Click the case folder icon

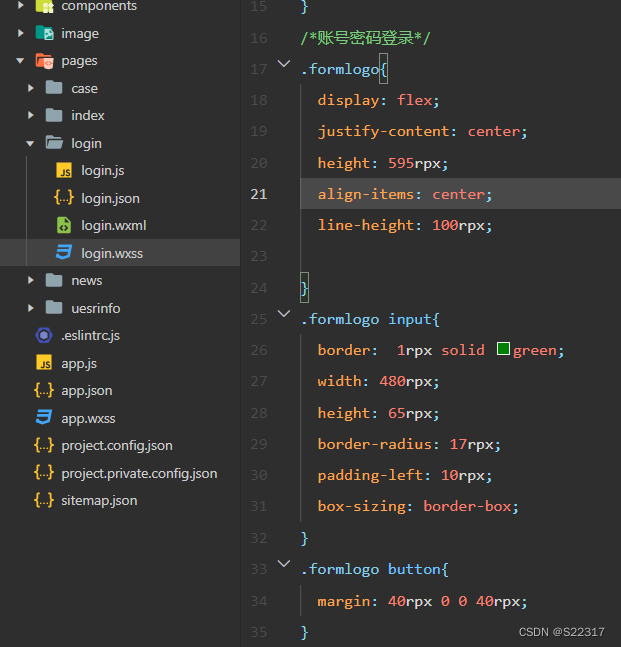[54, 87]
